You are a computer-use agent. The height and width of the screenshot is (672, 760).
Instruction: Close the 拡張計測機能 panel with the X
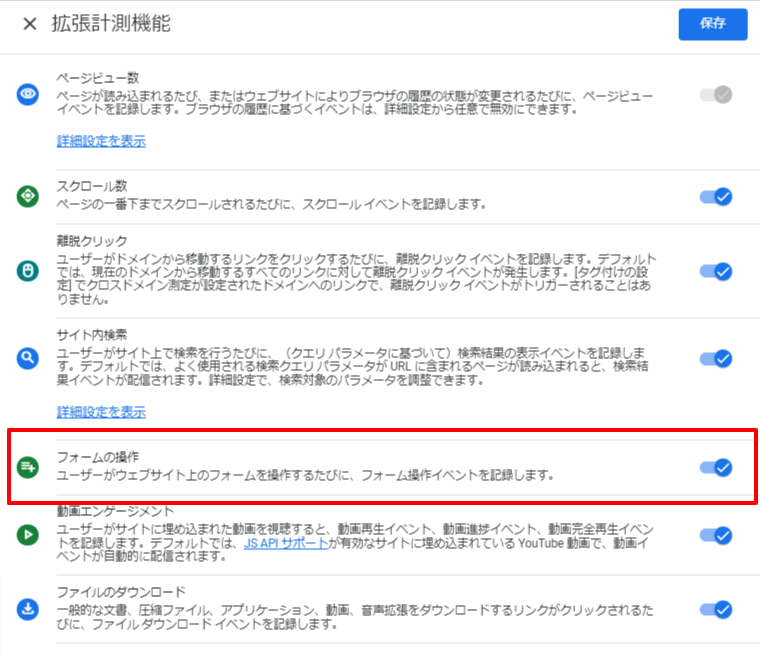click(30, 23)
